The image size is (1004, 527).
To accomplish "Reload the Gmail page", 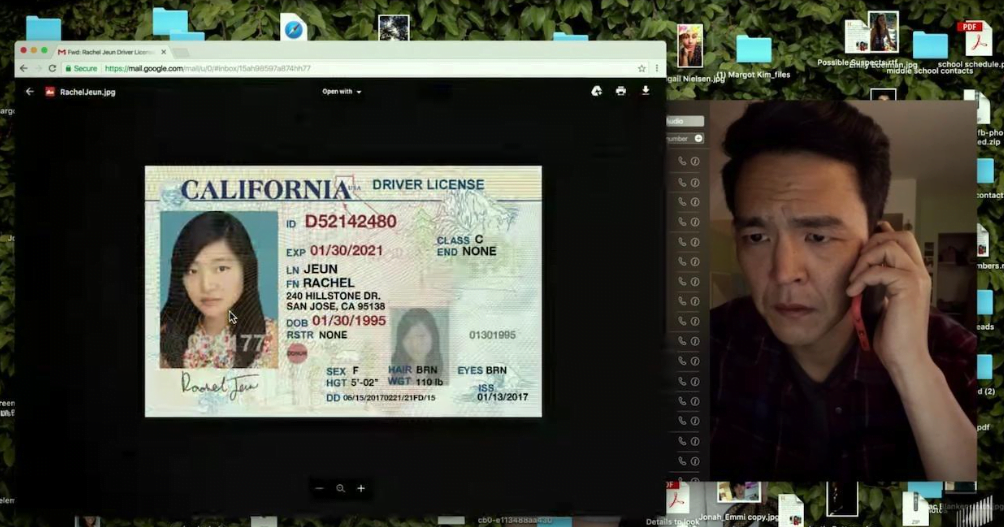I will (x=53, y=68).
